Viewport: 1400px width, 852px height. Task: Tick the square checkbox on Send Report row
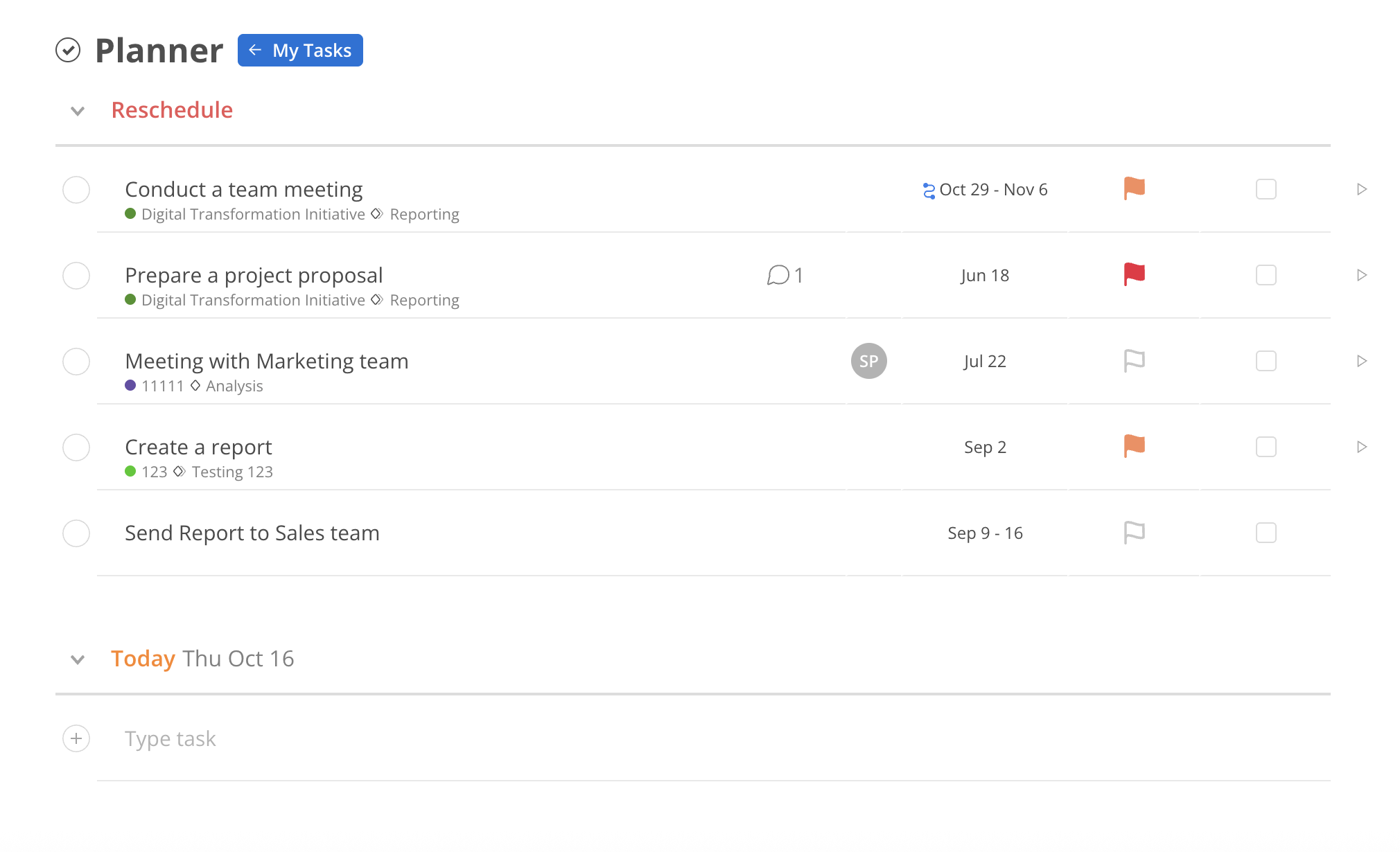1266,533
